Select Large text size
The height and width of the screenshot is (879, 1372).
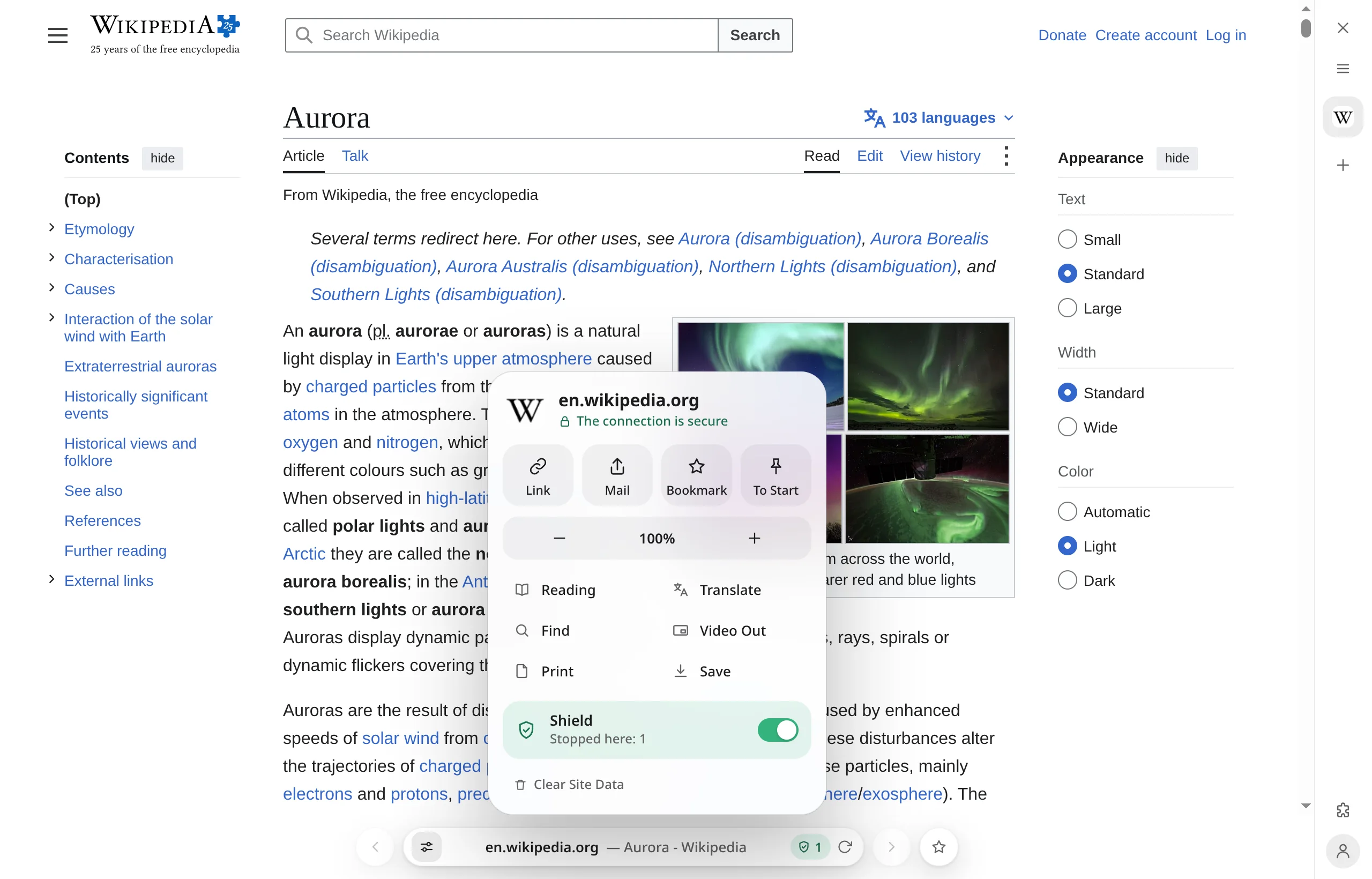point(1067,308)
